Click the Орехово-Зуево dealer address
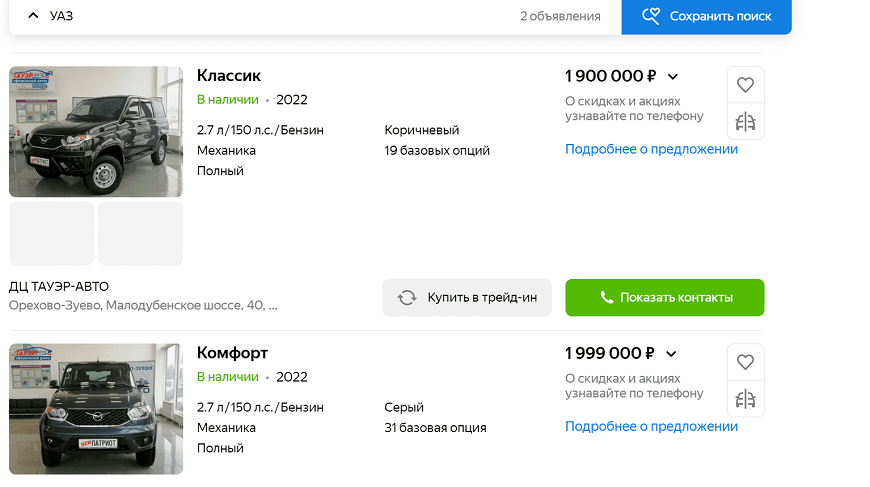Viewport: 870px width, 487px height. click(143, 306)
